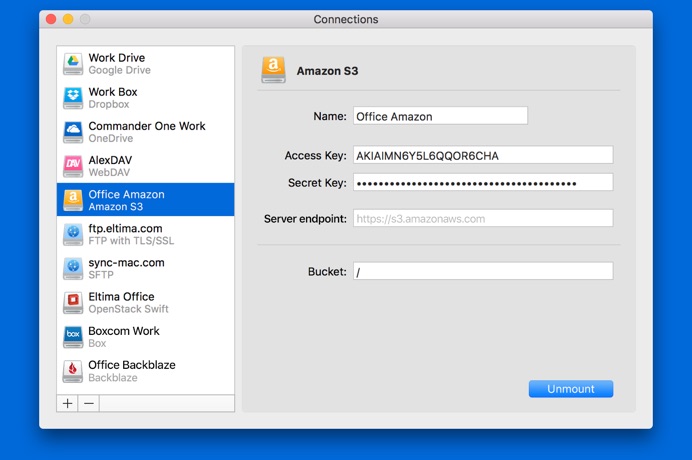Click the Bucket input field

pos(483,271)
